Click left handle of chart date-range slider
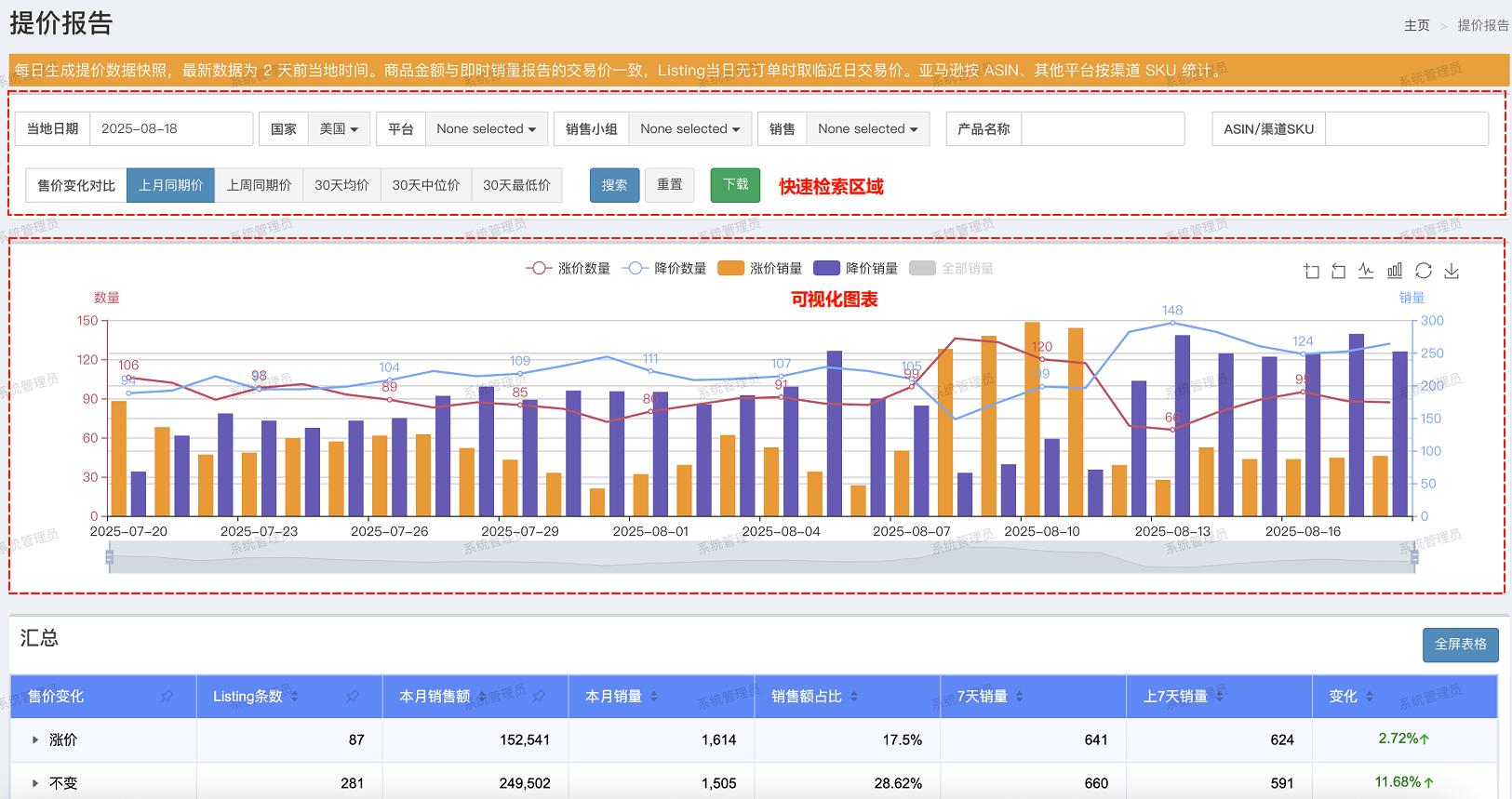1512x799 pixels. pyautogui.click(x=110, y=557)
